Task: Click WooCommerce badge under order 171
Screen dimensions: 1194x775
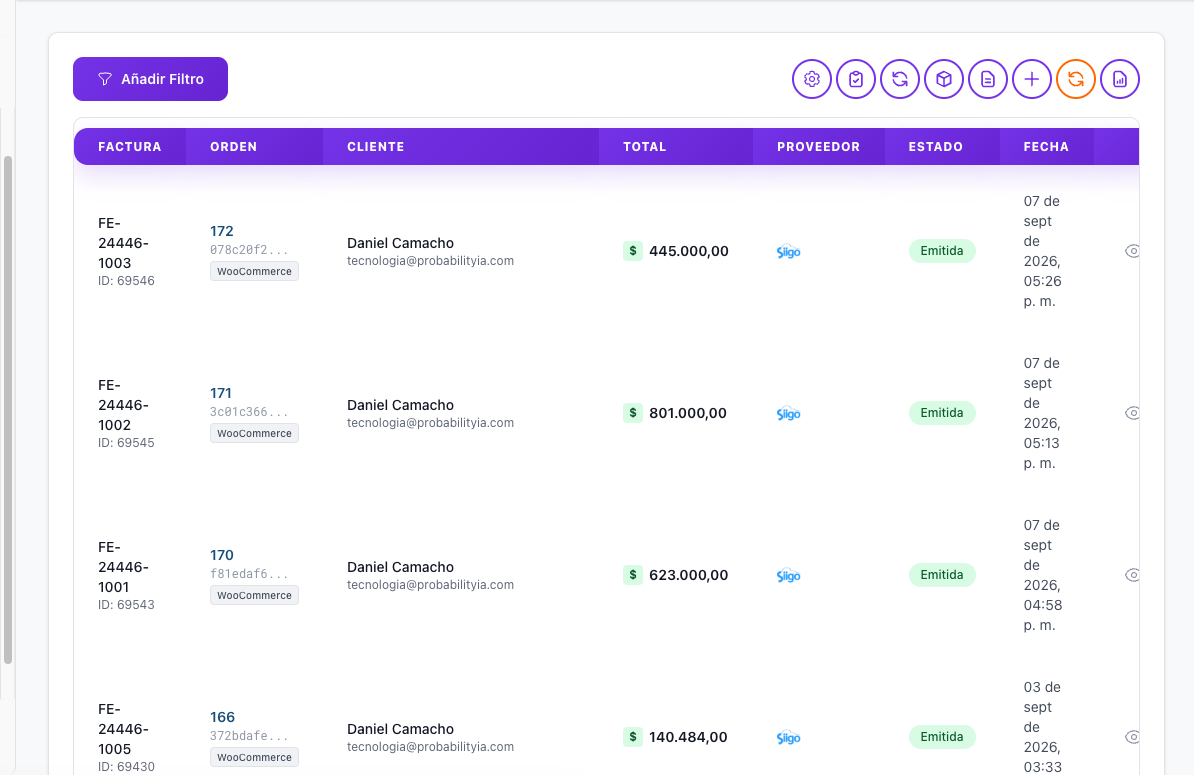Action: pos(254,433)
